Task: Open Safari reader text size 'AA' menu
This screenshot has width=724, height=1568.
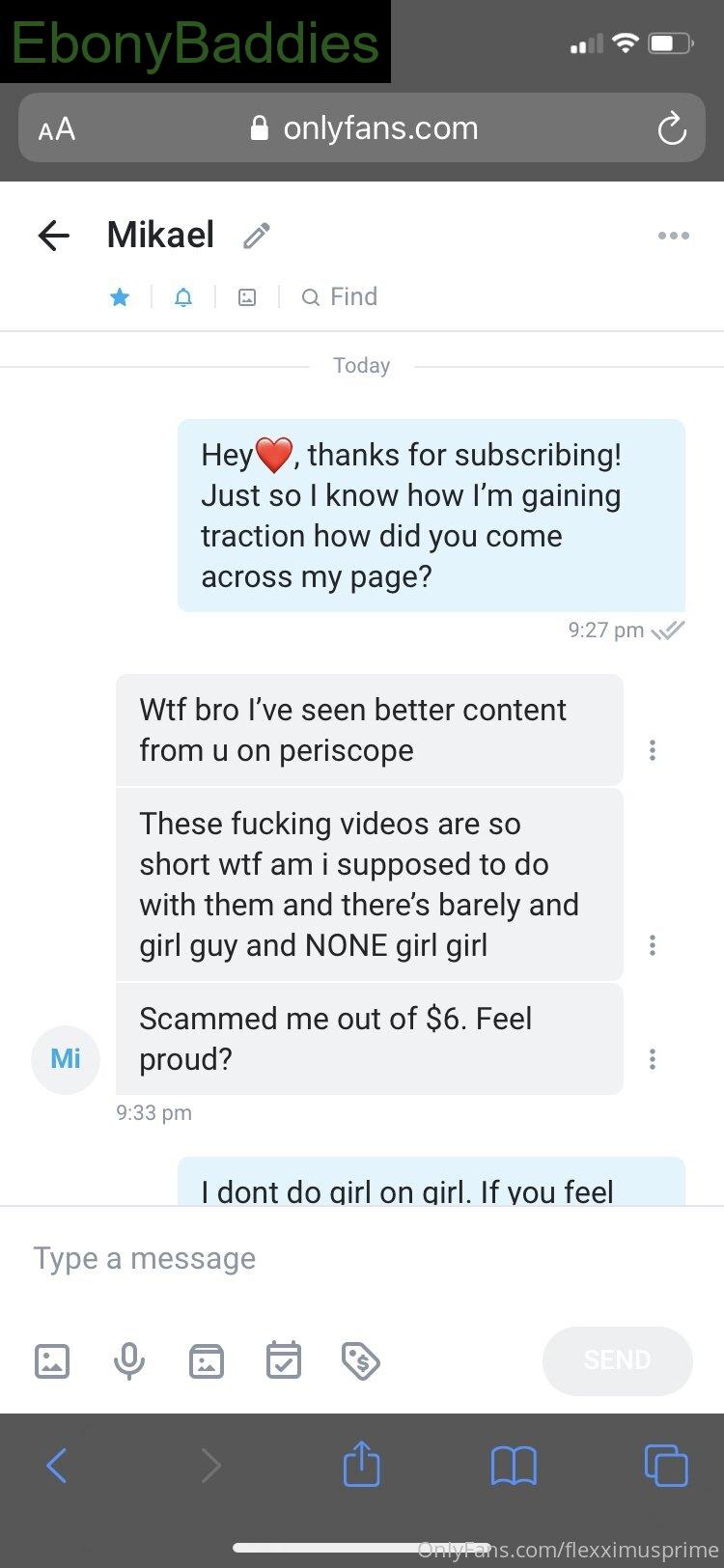Action: pyautogui.click(x=57, y=128)
